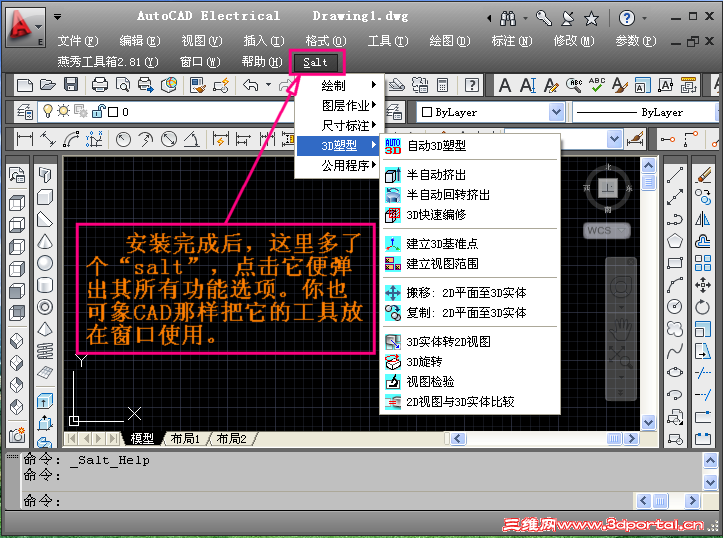Select the Arc Length dimension tool
Screen dimensions: 723x538
71,139
